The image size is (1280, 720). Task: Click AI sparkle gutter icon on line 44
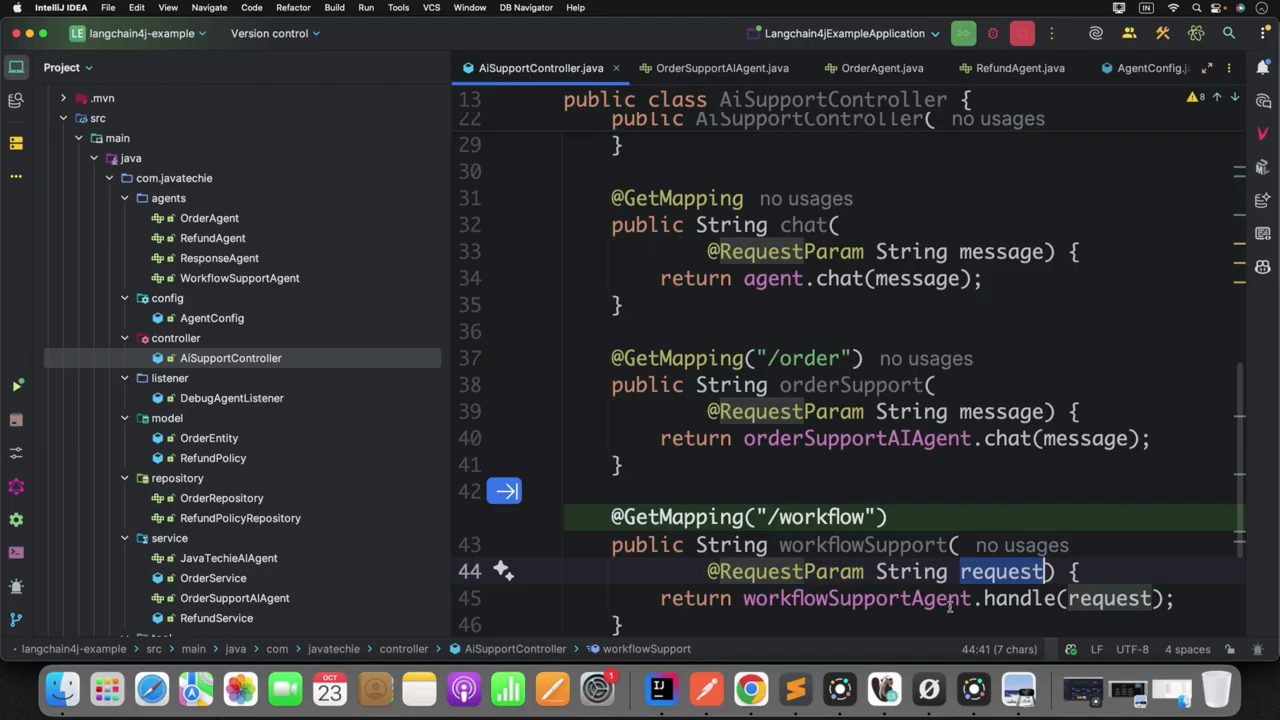pos(503,571)
